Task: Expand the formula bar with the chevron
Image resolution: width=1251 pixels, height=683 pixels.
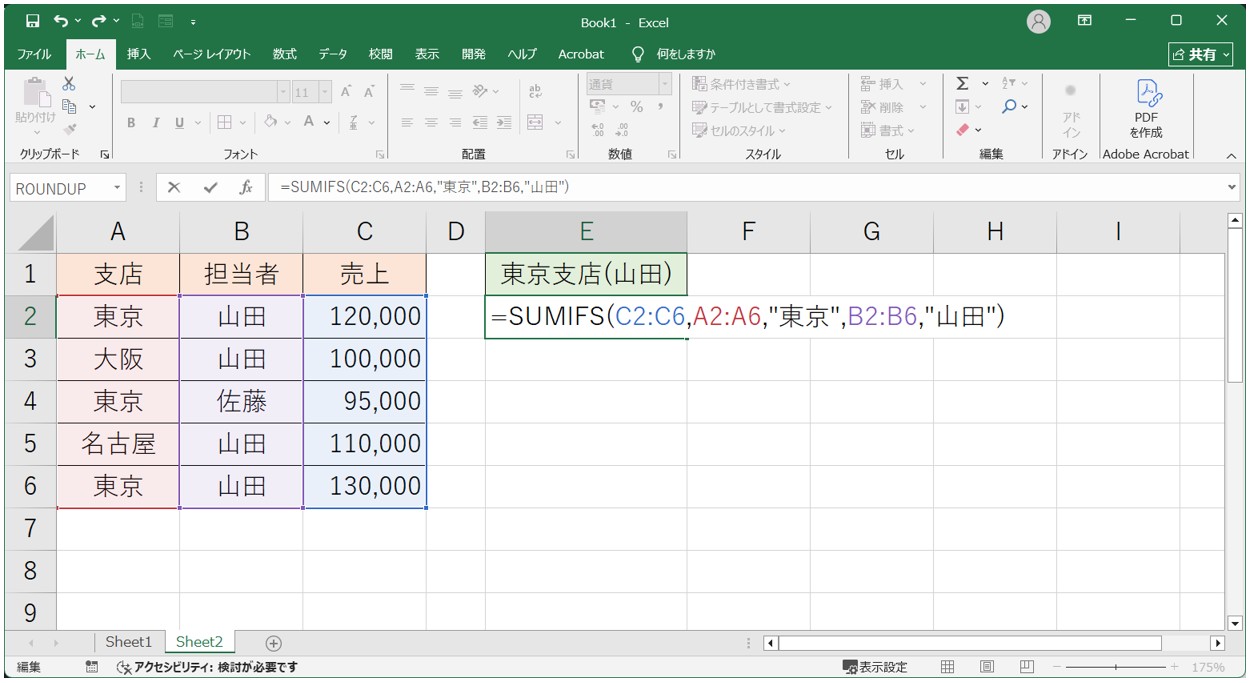Action: point(1231,188)
